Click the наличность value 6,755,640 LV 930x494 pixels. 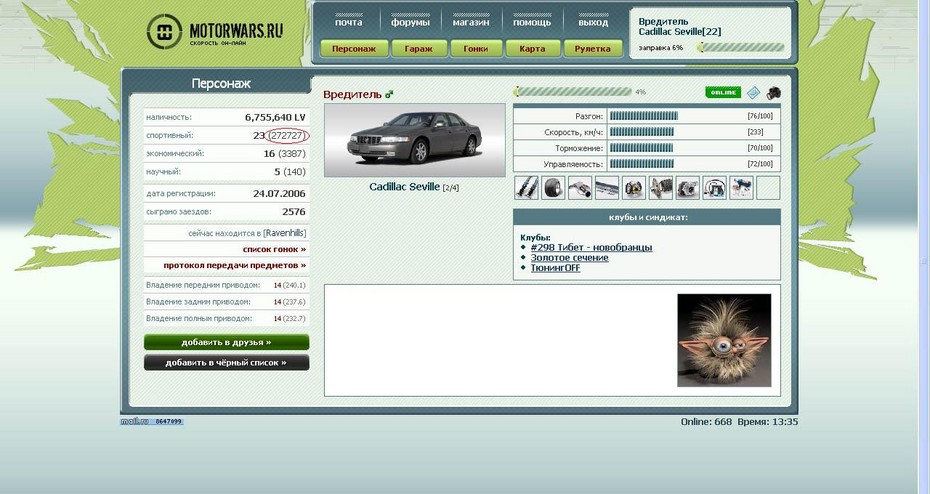click(275, 117)
